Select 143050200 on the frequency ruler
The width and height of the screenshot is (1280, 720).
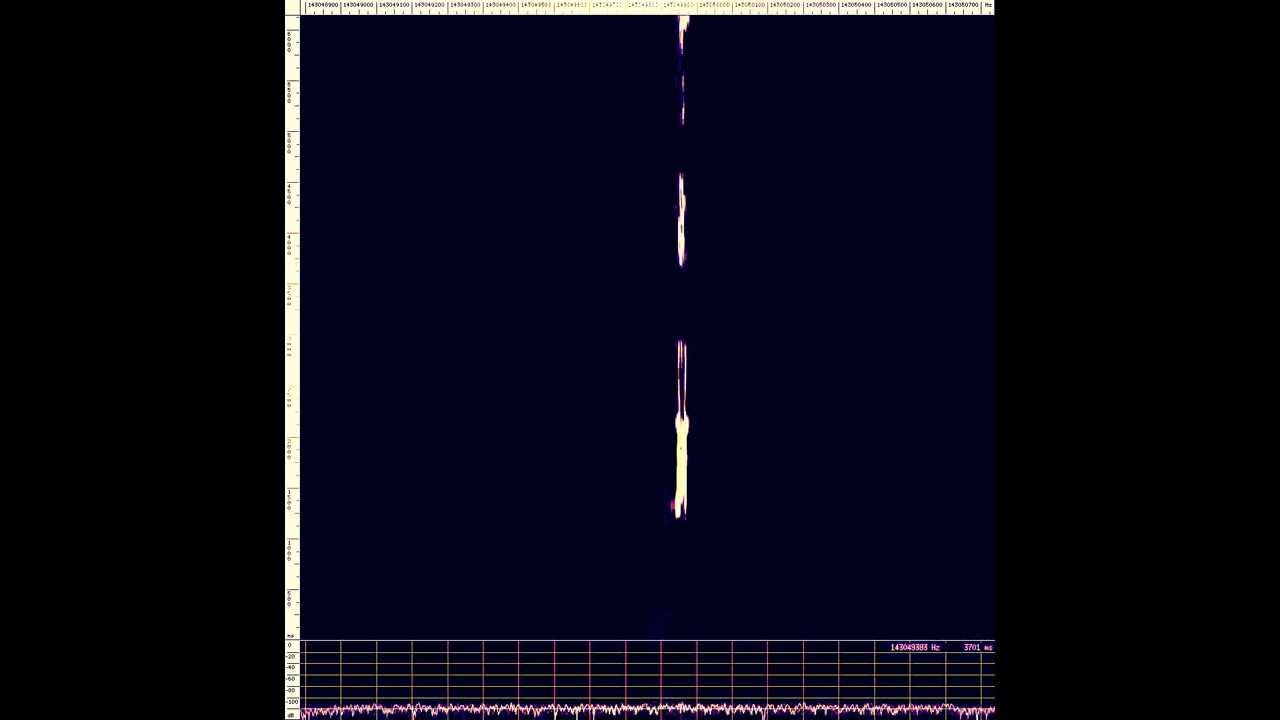(x=785, y=6)
